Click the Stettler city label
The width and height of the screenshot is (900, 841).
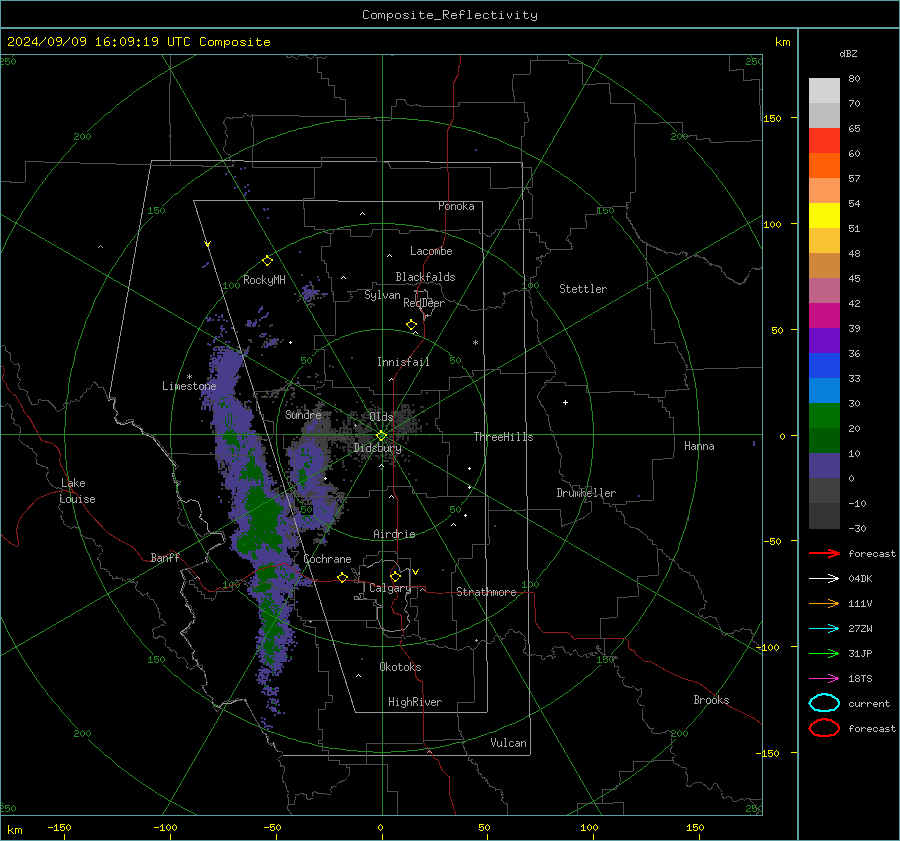(x=583, y=289)
